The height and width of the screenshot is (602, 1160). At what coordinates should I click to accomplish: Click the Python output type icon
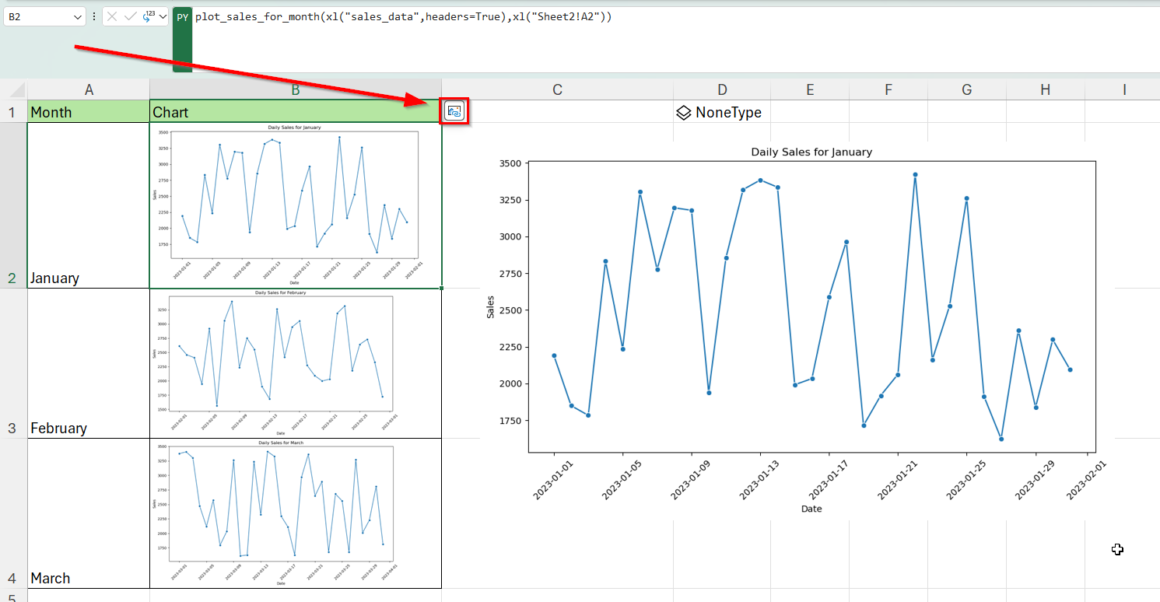click(148, 16)
